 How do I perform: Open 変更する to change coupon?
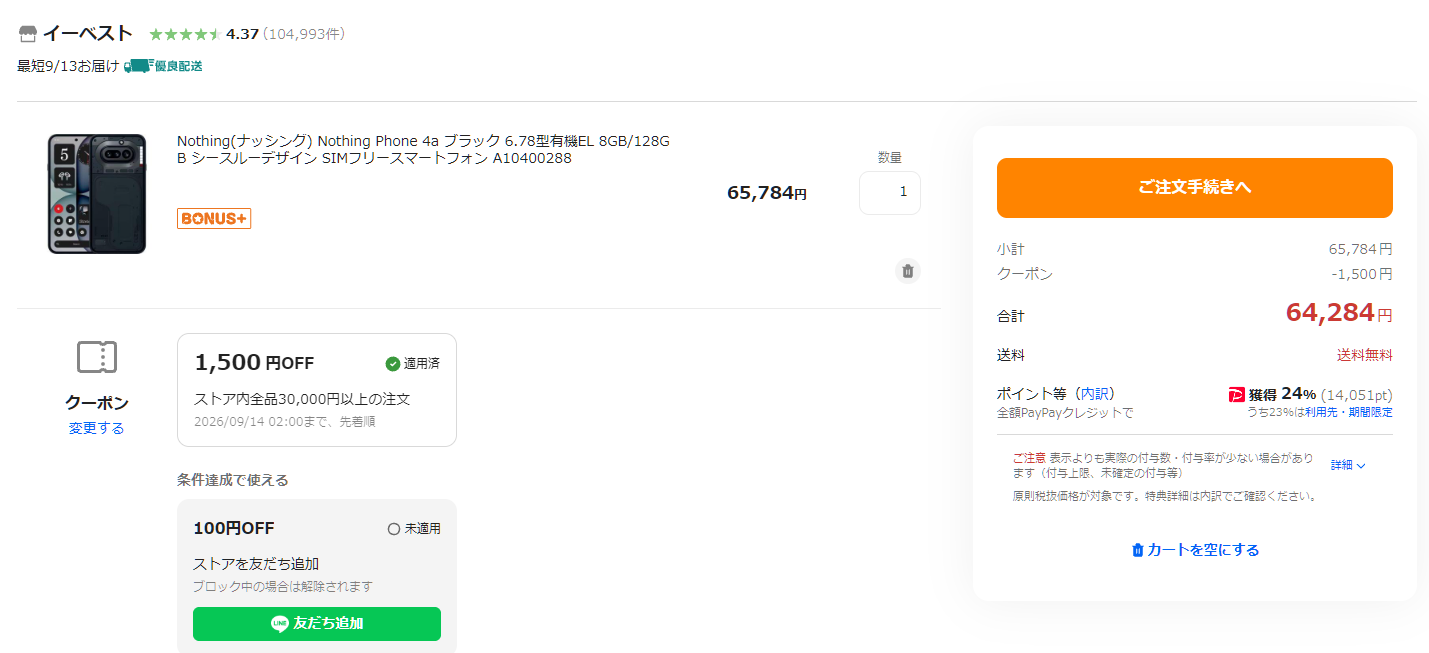[x=97, y=428]
